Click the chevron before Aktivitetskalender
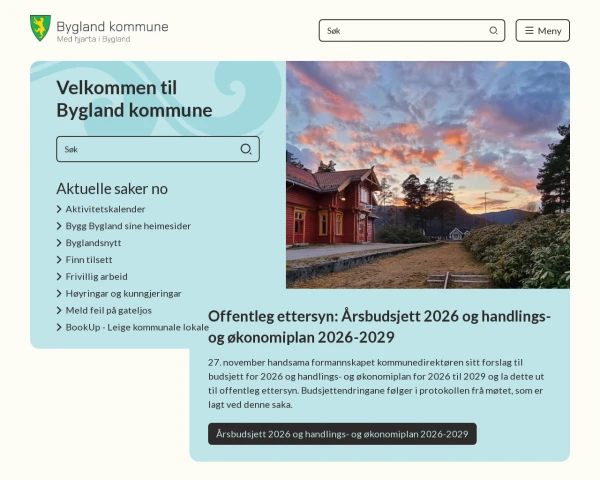 (x=59, y=209)
